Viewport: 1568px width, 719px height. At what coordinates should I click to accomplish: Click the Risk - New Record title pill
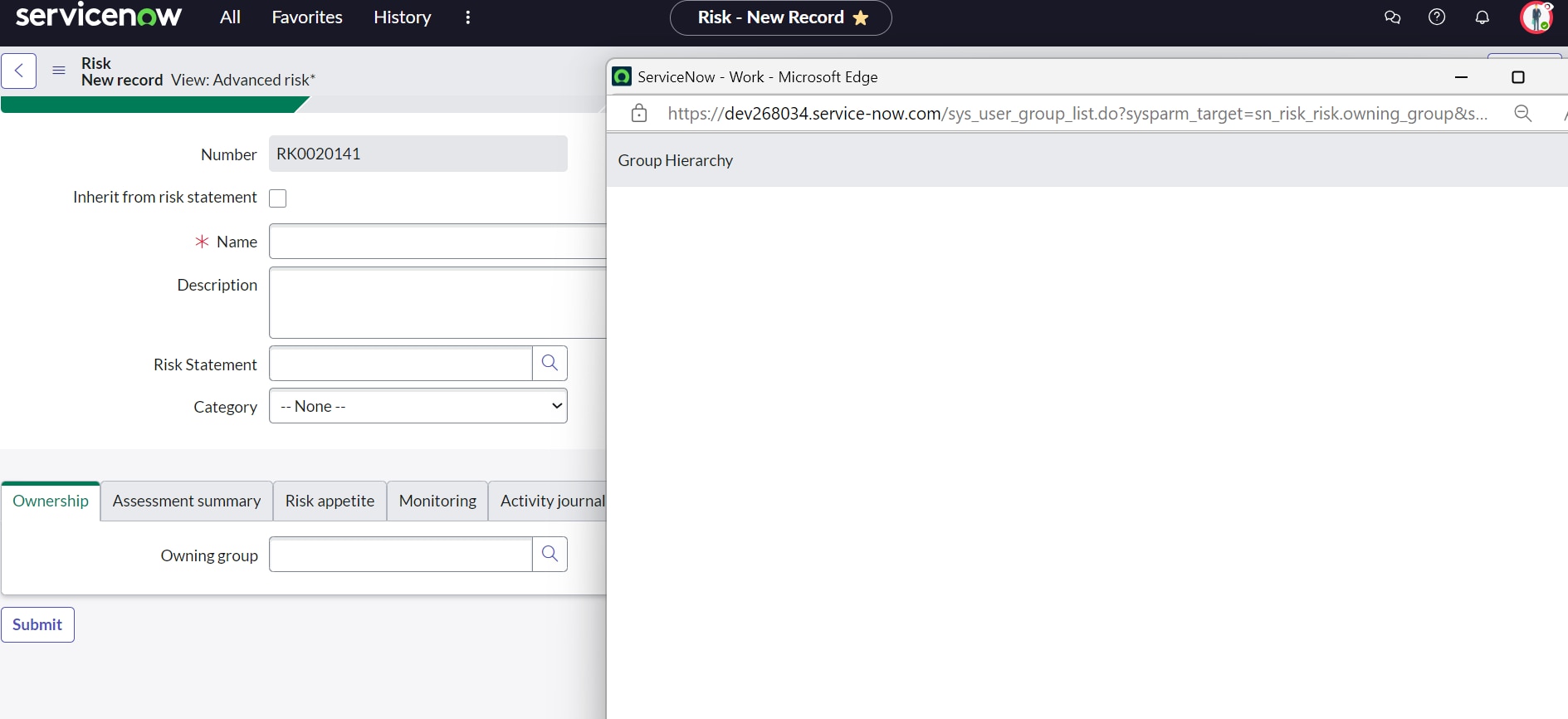[x=780, y=17]
